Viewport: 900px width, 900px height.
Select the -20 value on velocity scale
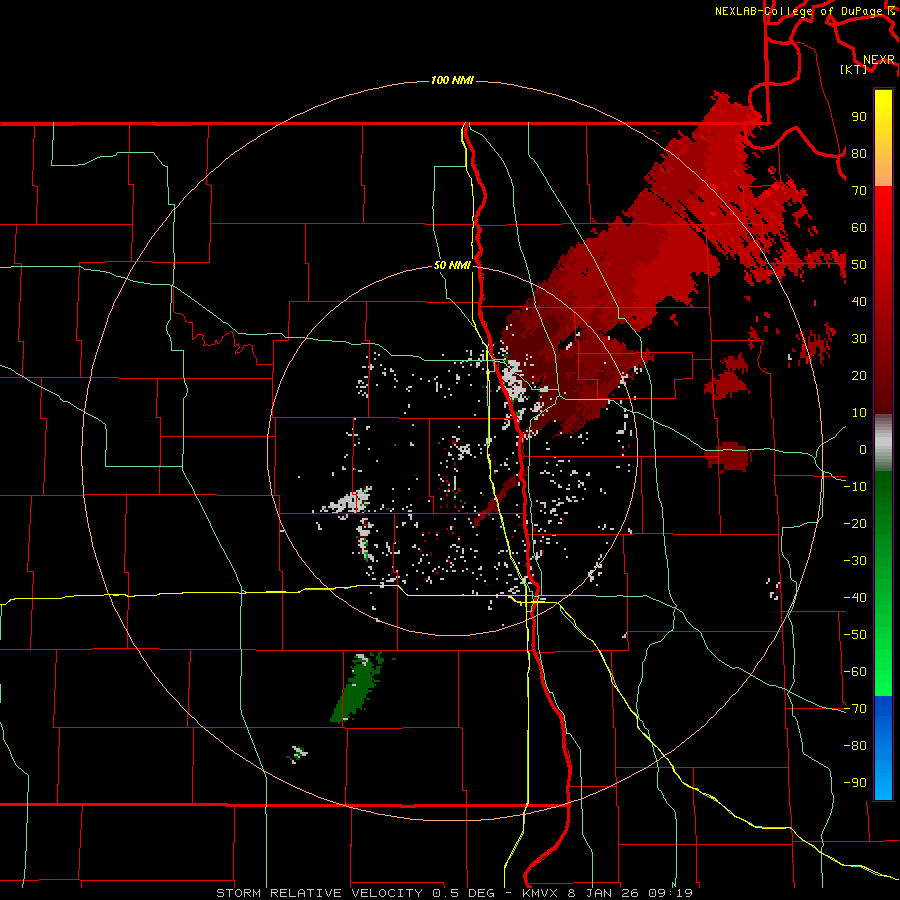(855, 523)
